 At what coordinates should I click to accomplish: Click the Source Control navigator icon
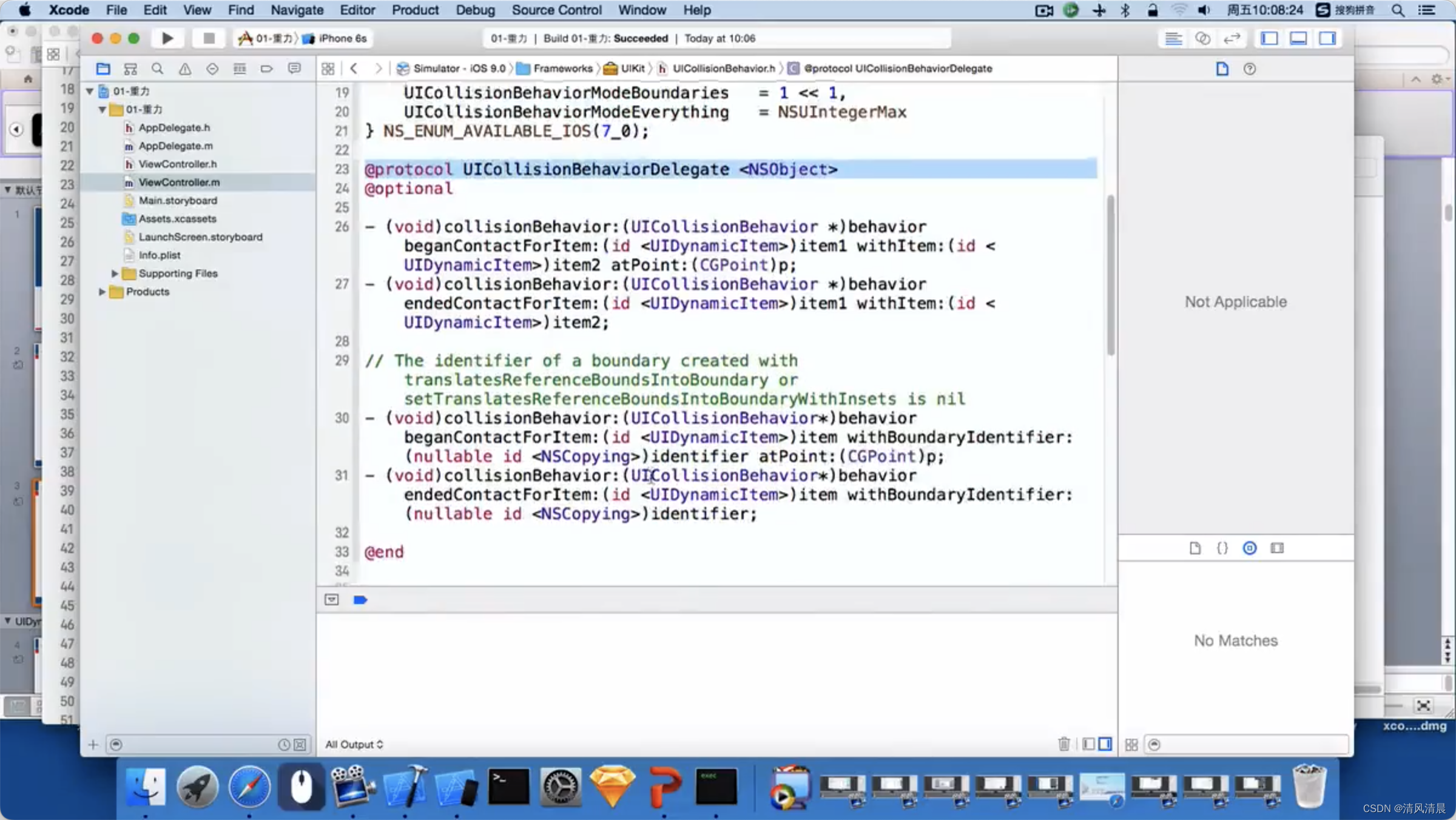point(130,68)
